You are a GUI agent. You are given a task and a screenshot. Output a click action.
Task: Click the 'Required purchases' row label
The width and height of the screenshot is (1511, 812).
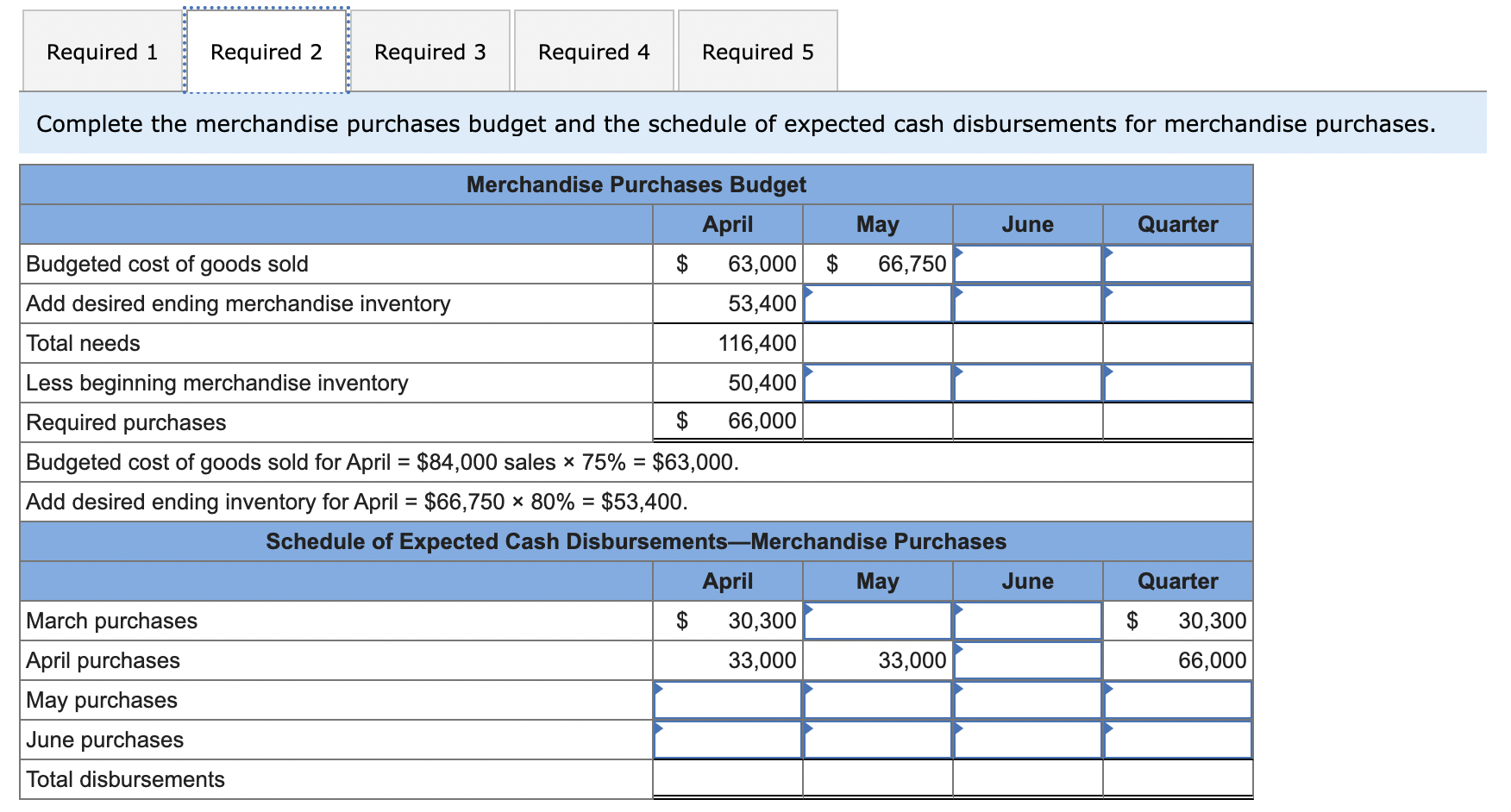pyautogui.click(x=126, y=422)
